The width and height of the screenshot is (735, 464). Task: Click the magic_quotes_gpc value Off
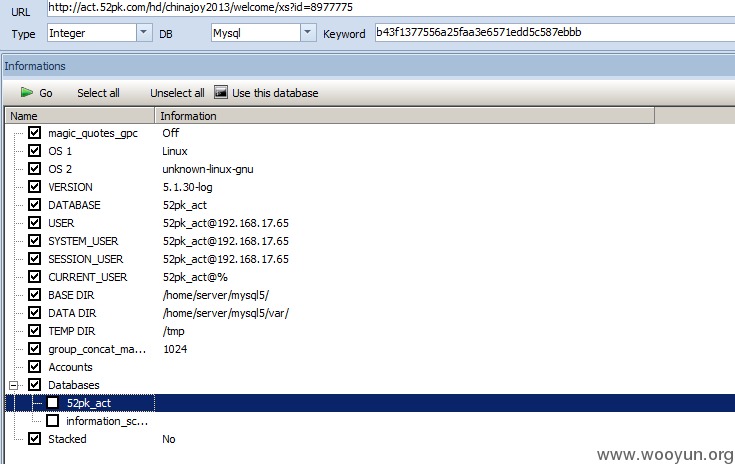(x=171, y=133)
